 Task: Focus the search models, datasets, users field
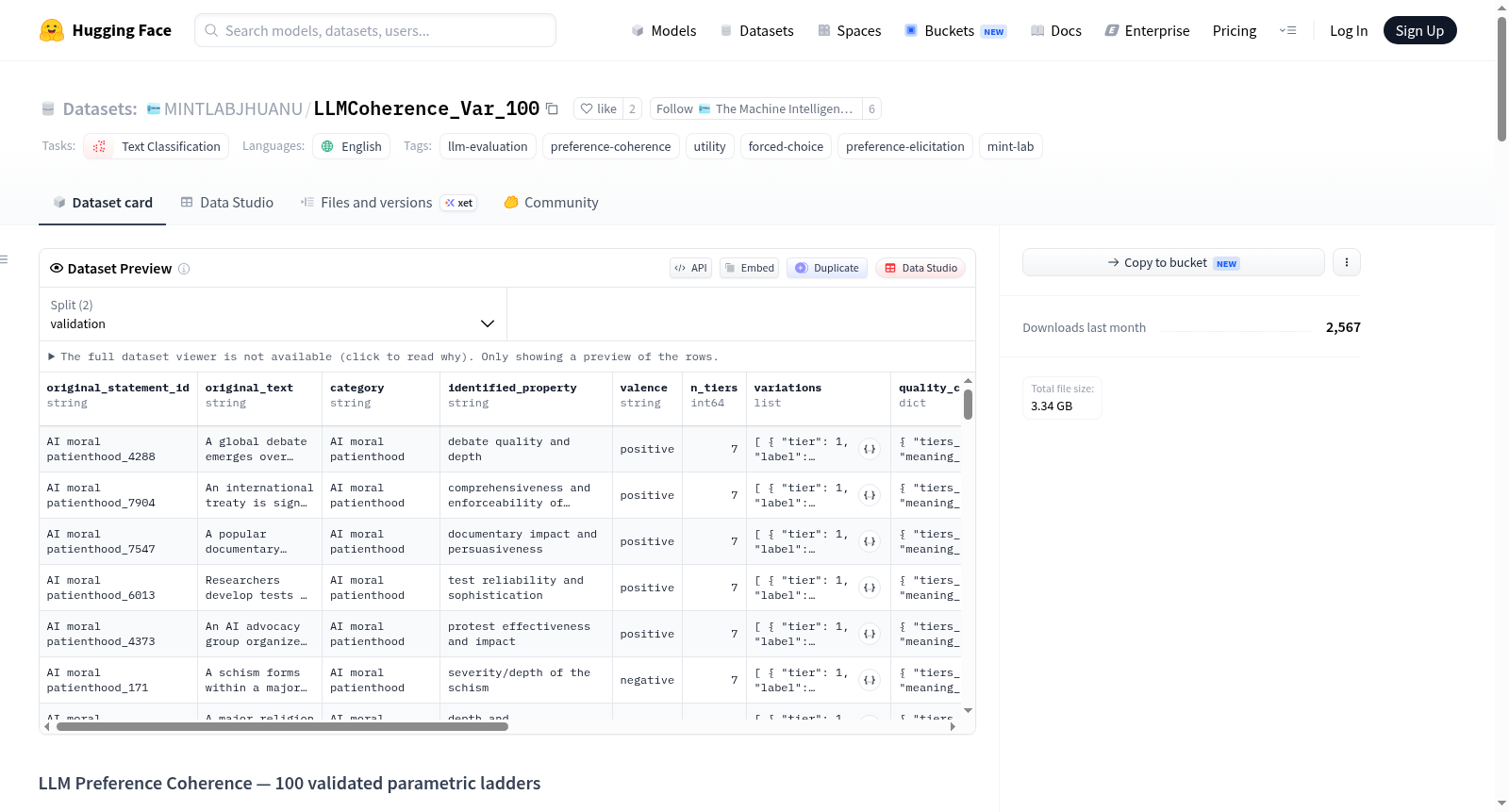pyautogui.click(x=375, y=30)
